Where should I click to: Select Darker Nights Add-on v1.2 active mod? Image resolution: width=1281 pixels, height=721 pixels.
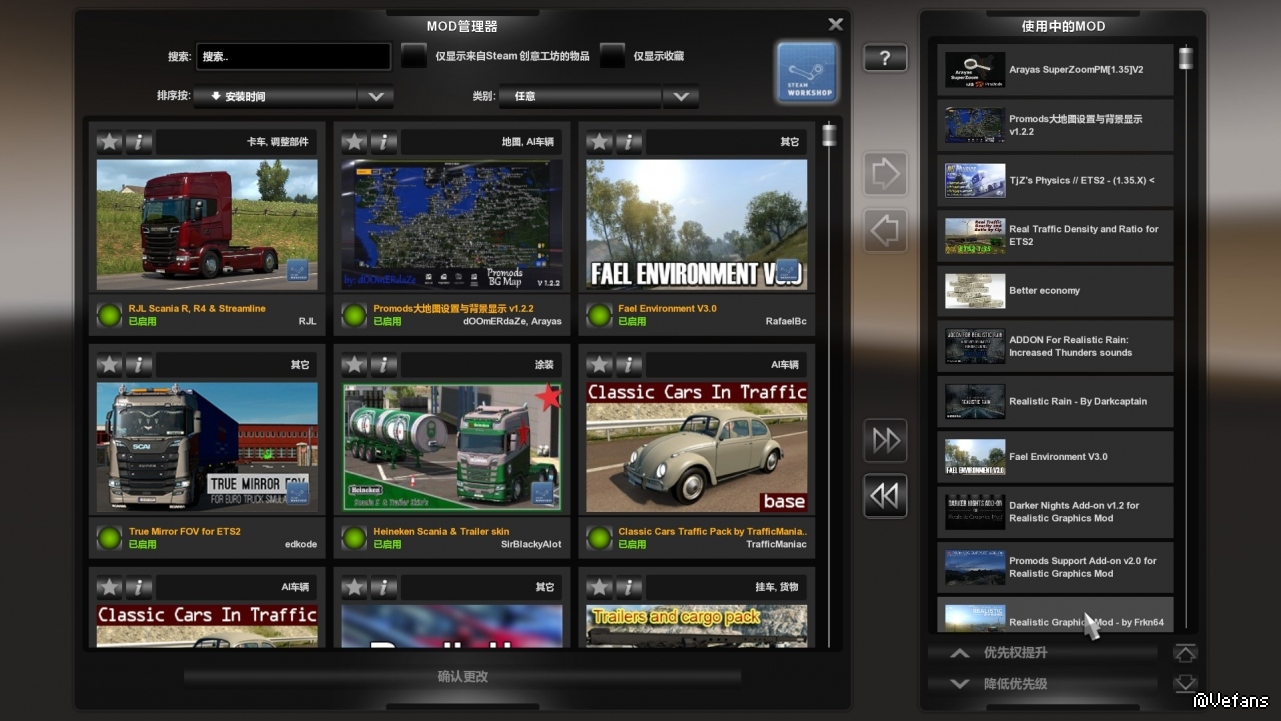[1055, 512]
